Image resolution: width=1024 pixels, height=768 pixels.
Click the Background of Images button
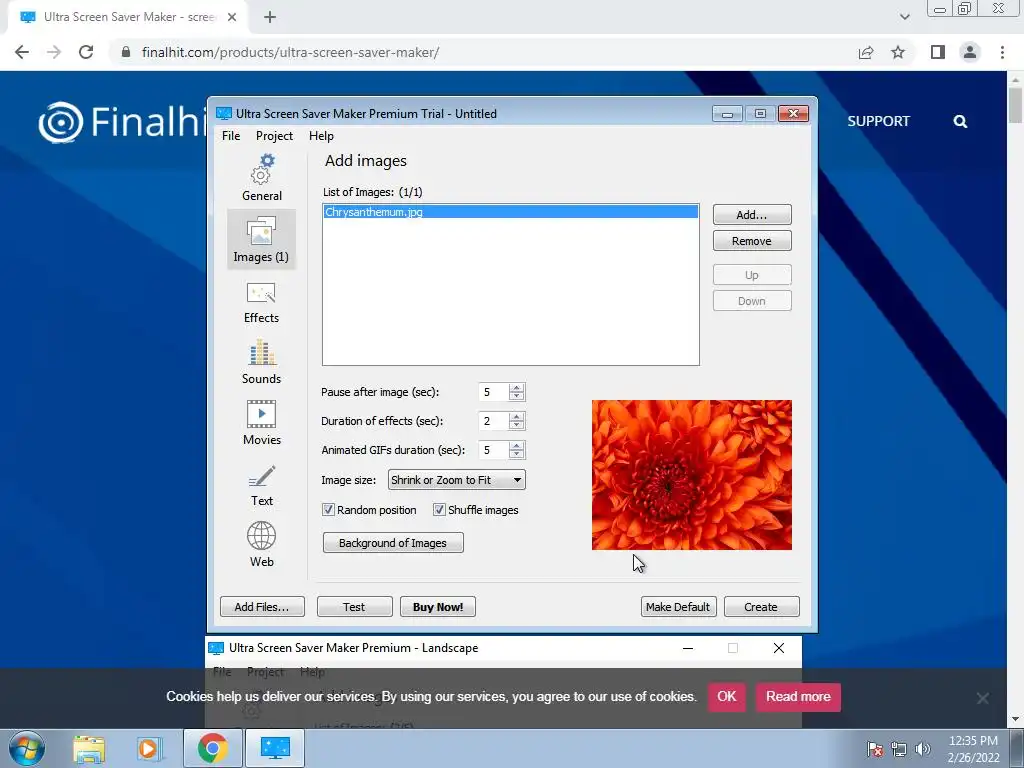click(393, 543)
